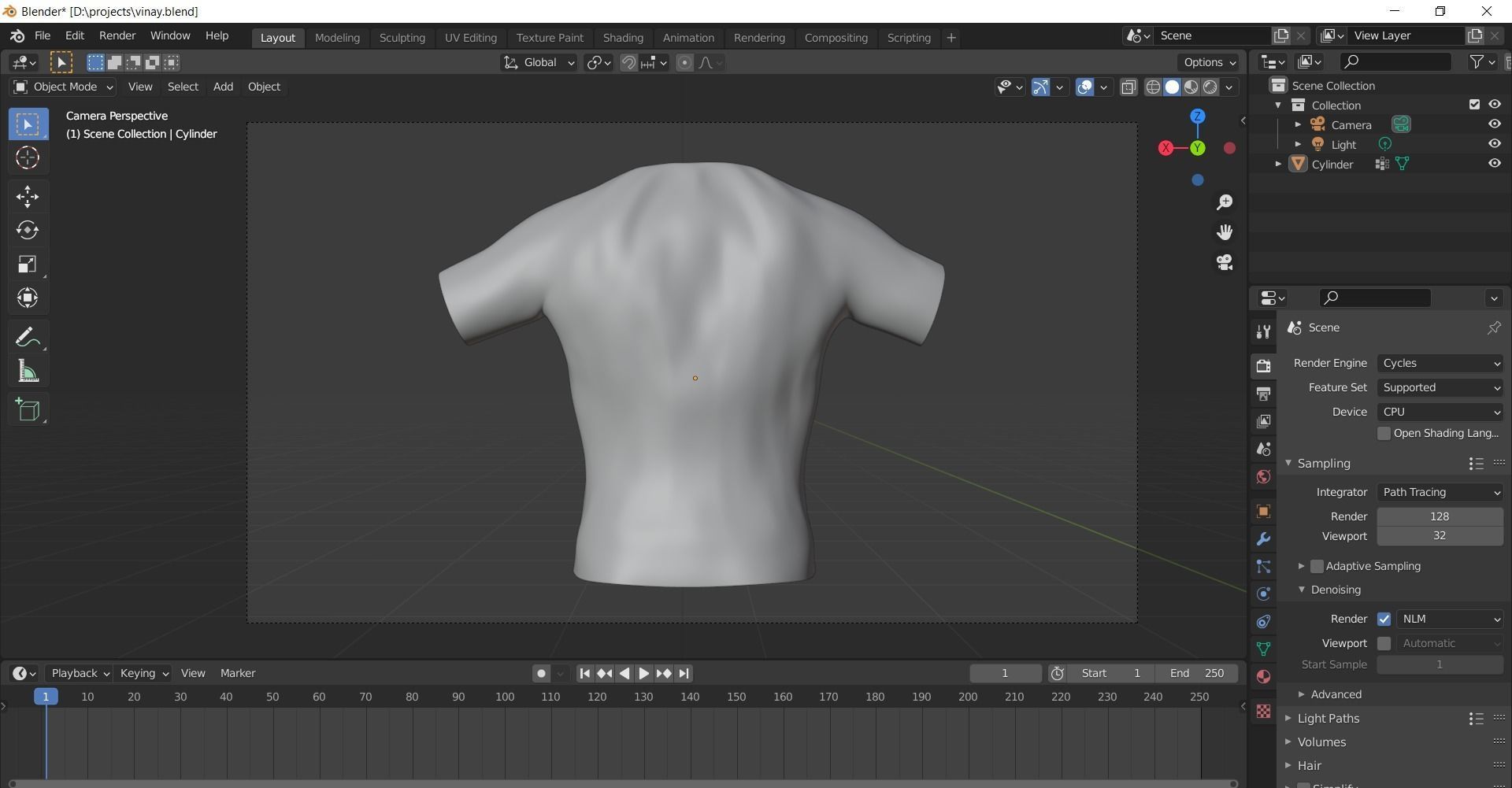Image resolution: width=1512 pixels, height=788 pixels.
Task: Switch to wireframe viewport shading
Action: pyautogui.click(x=1153, y=87)
